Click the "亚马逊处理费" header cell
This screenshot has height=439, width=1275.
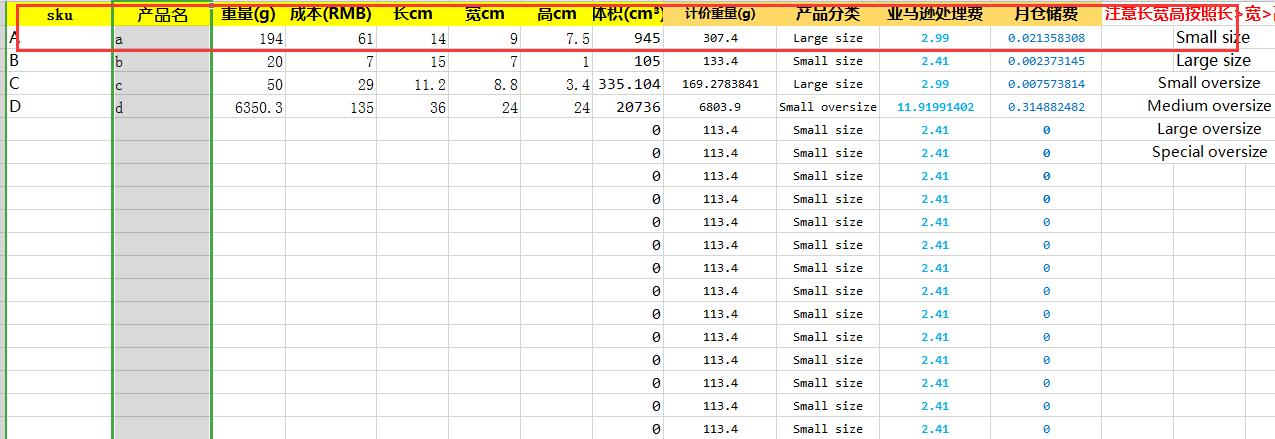pos(935,15)
